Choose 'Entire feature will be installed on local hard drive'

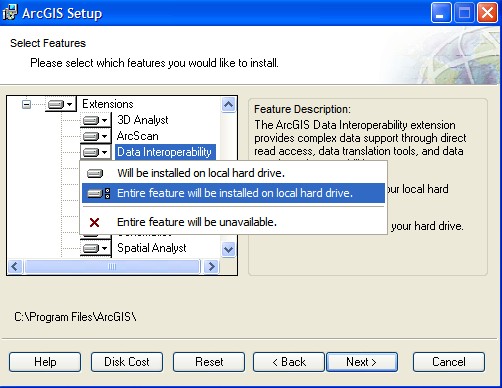(233, 193)
